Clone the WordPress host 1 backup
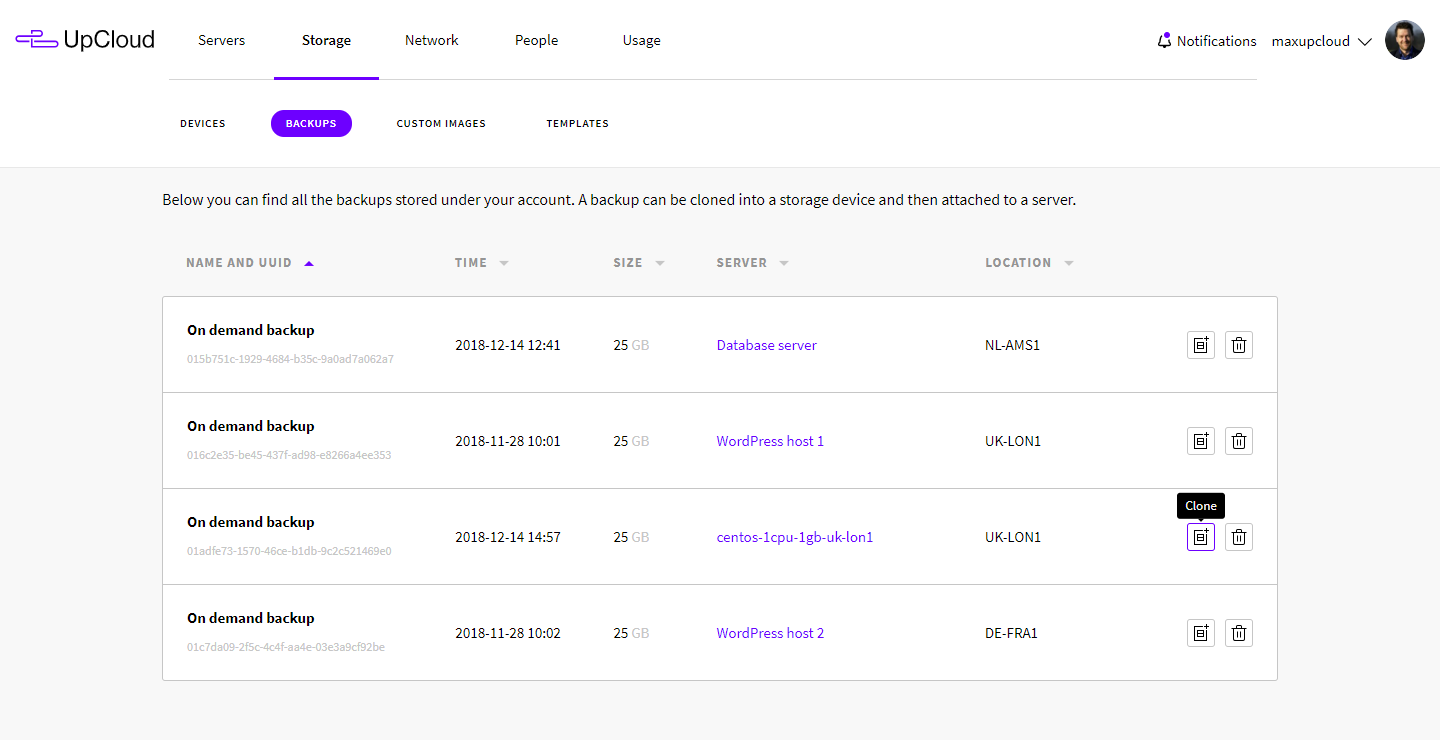 pyautogui.click(x=1201, y=441)
